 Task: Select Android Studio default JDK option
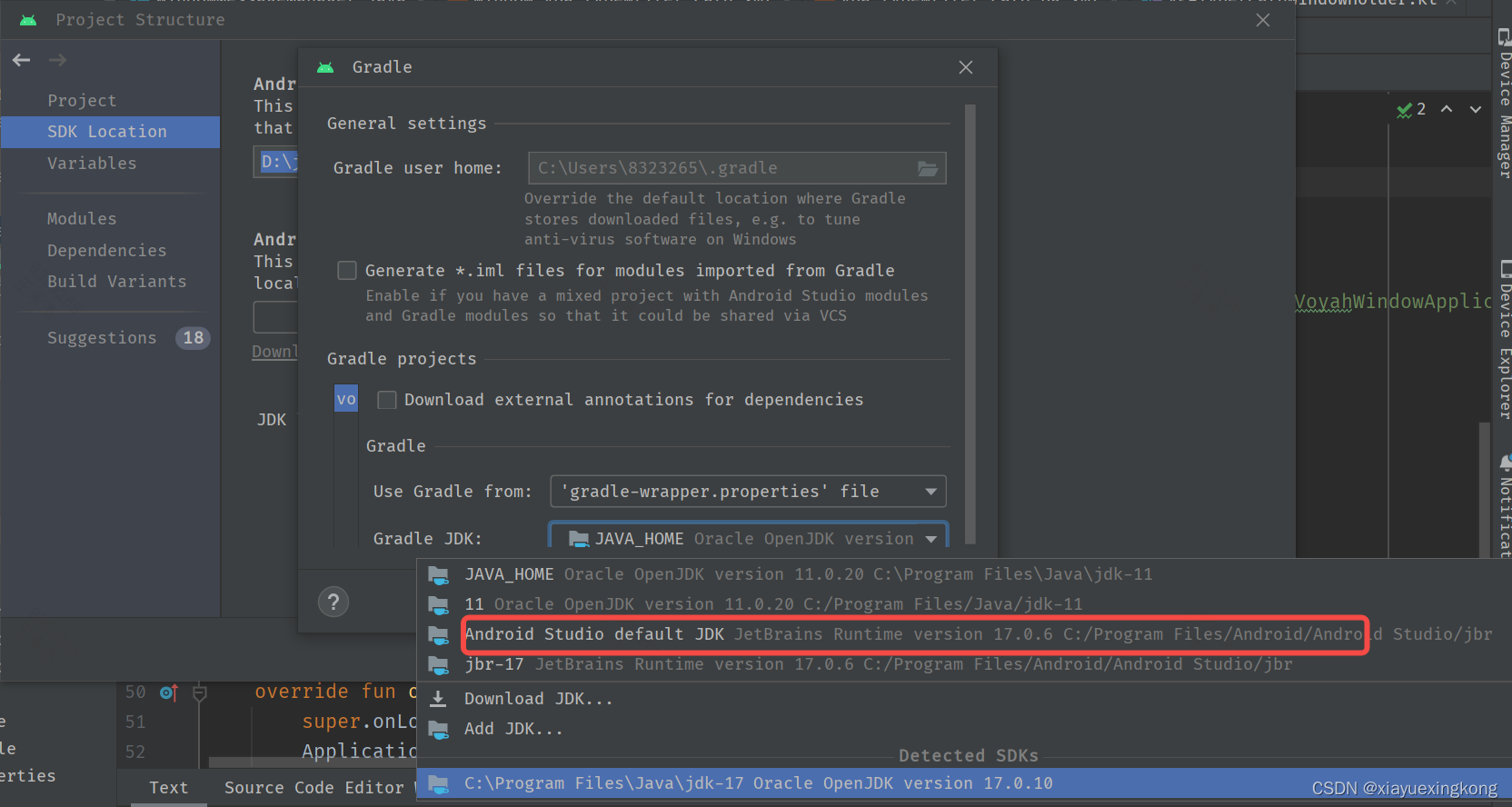tap(964, 634)
